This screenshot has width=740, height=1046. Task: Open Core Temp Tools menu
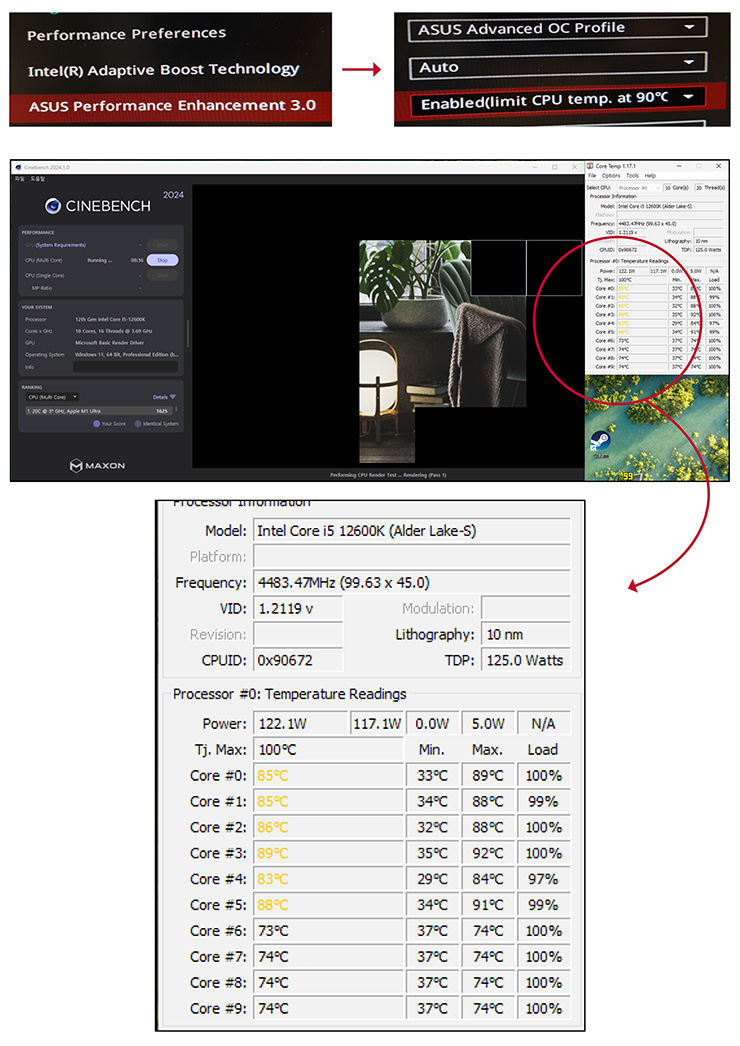pos(632,176)
